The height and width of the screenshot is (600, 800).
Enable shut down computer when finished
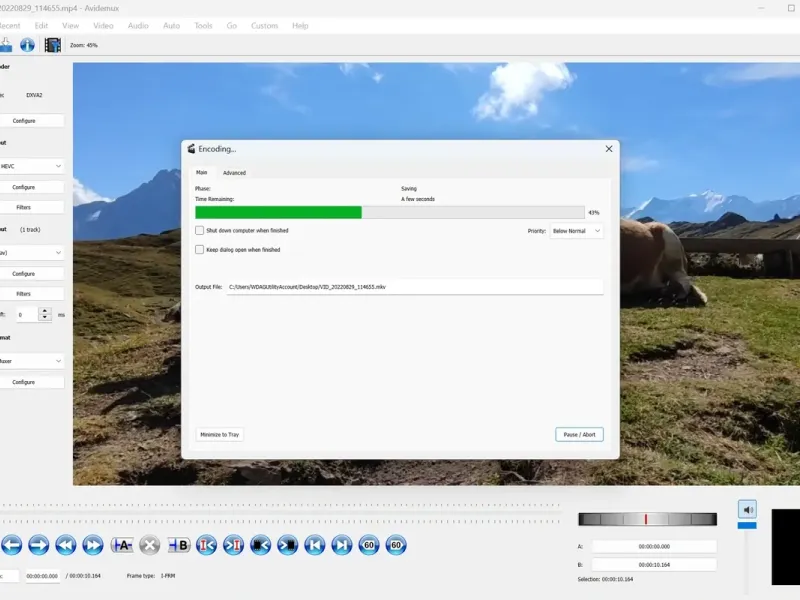[199, 231]
